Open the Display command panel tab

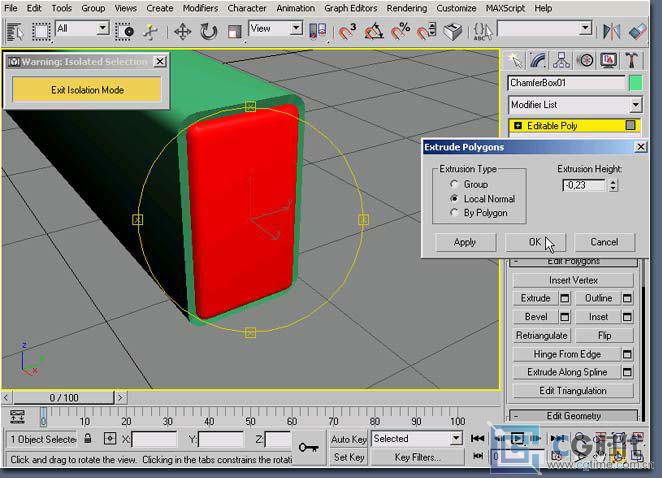click(x=608, y=61)
